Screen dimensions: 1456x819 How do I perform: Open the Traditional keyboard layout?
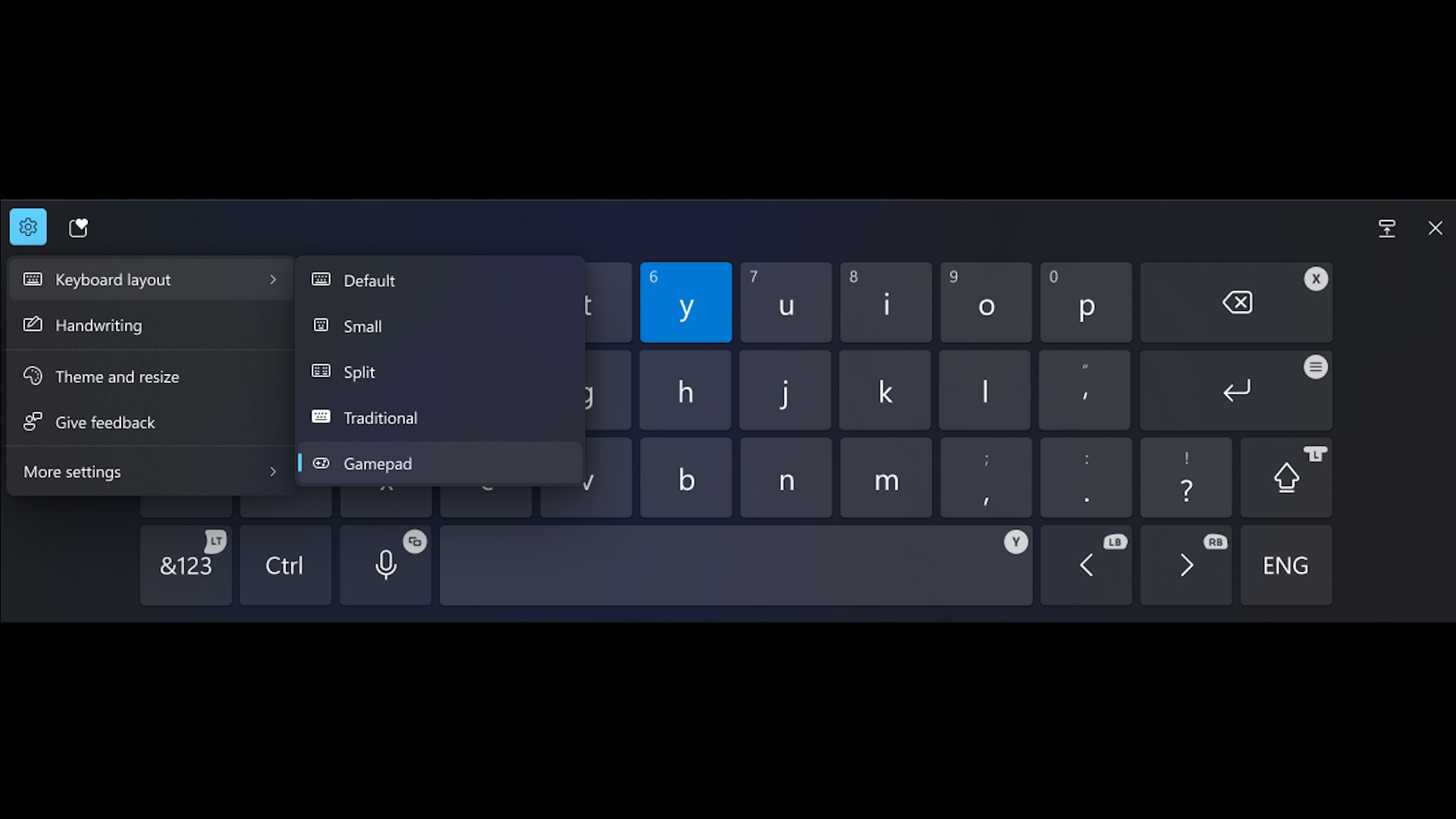click(380, 417)
